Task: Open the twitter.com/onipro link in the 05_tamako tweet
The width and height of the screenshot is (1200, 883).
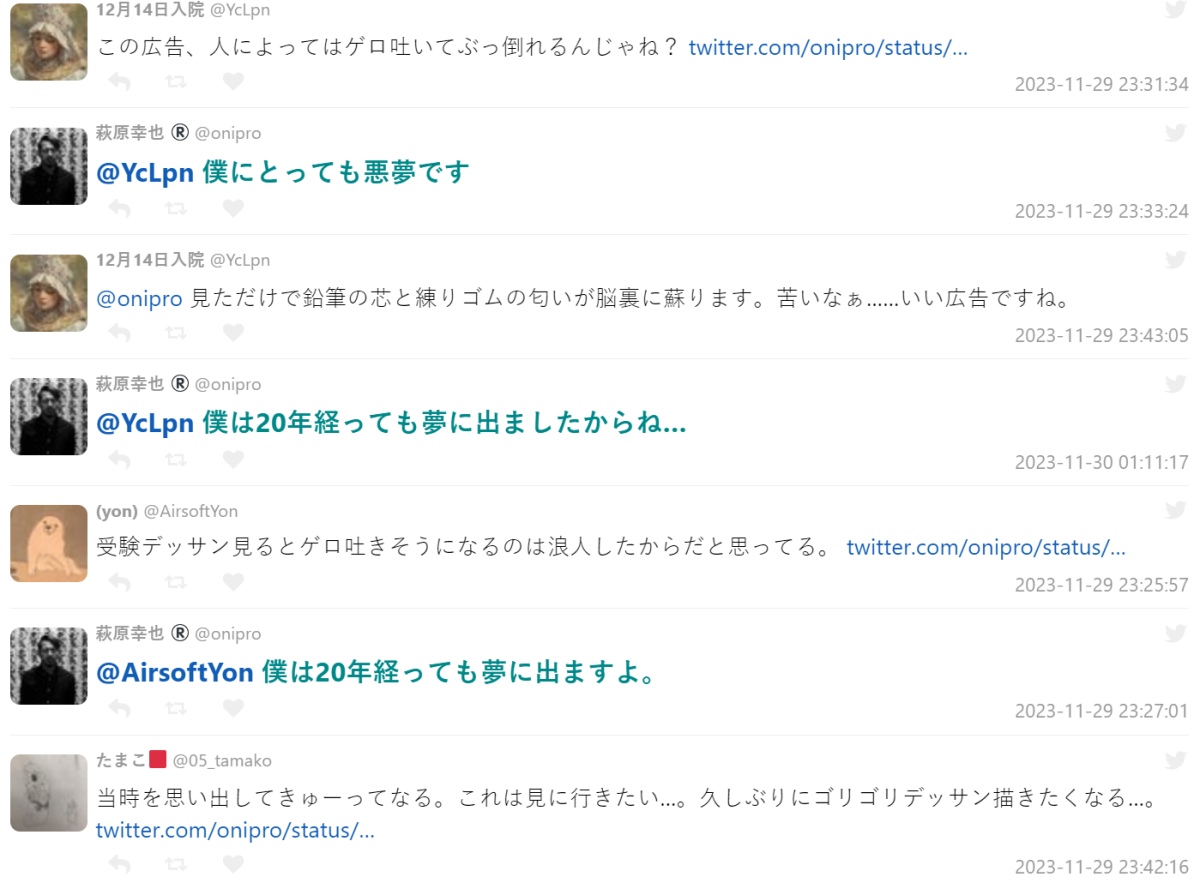Action: click(235, 830)
